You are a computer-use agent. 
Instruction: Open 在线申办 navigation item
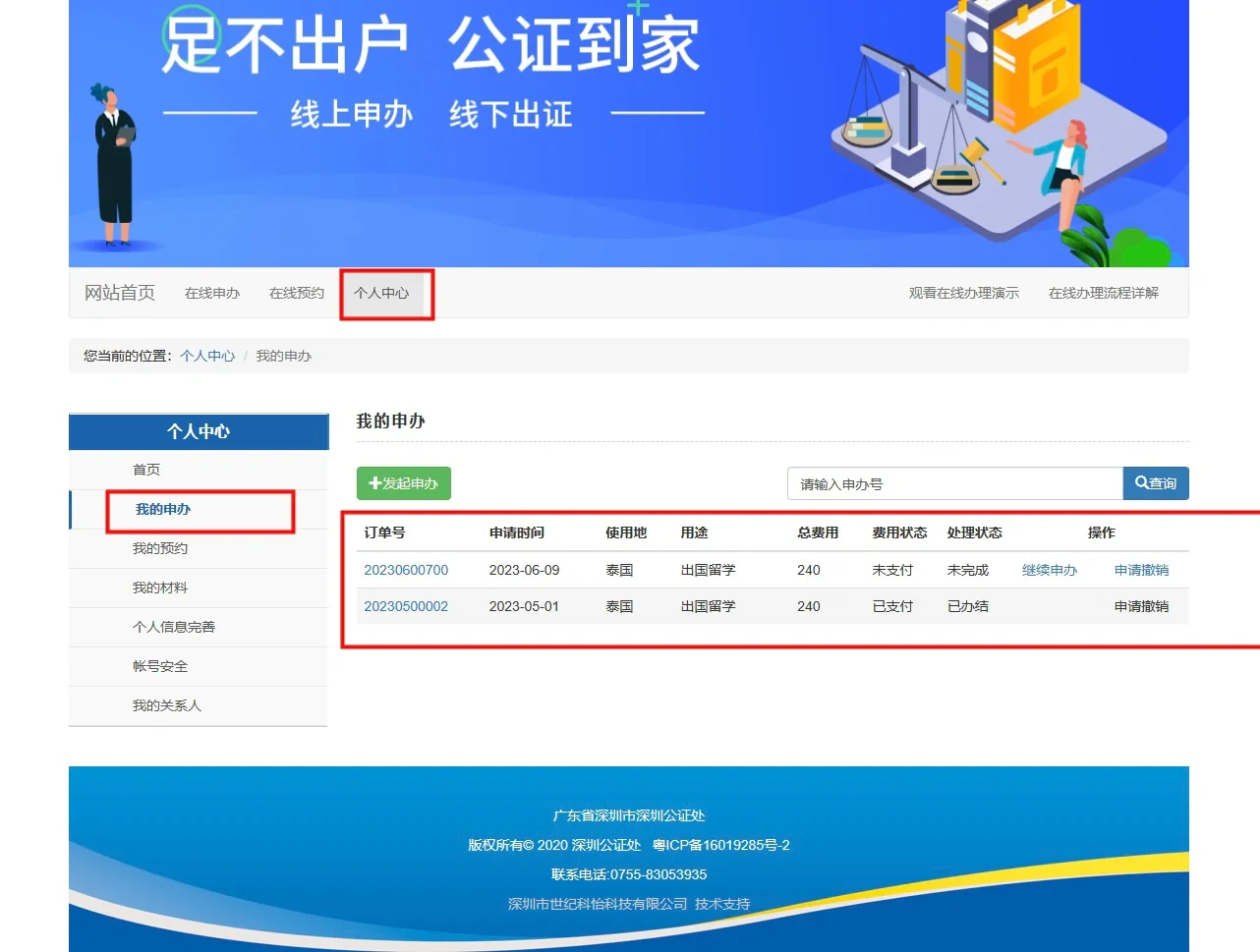coord(212,293)
